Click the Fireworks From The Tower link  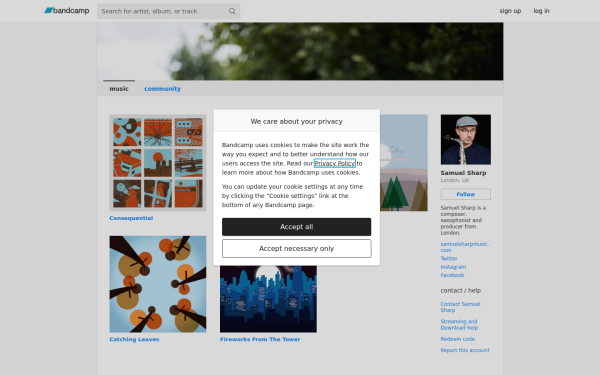point(260,339)
